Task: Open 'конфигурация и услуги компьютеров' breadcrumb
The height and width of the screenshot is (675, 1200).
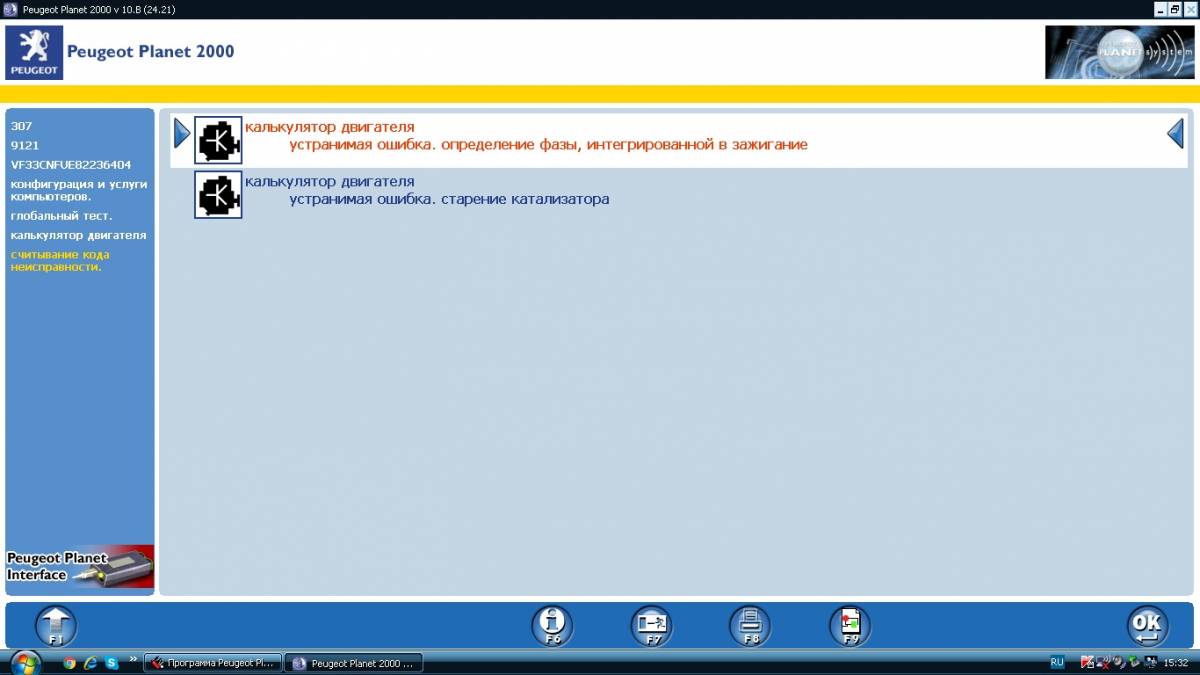Action: pyautogui.click(x=78, y=190)
